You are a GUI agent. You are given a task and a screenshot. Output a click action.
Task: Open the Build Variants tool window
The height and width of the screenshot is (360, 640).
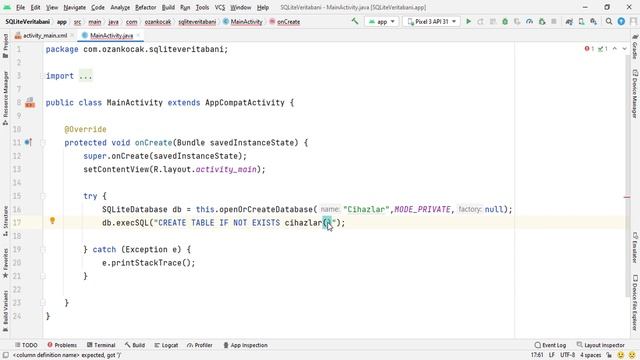click(x=5, y=310)
